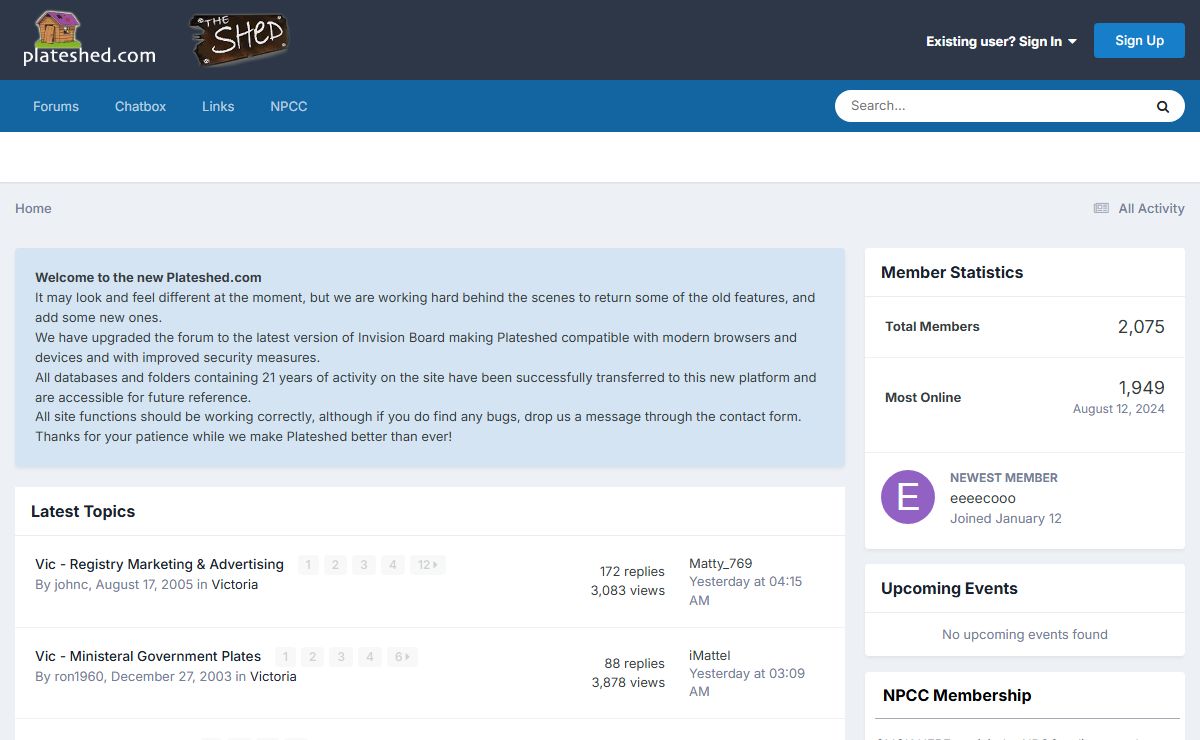Expand page 6 arrow in Ministeral Government Plates topic
Image resolution: width=1200 pixels, height=740 pixels.
402,657
